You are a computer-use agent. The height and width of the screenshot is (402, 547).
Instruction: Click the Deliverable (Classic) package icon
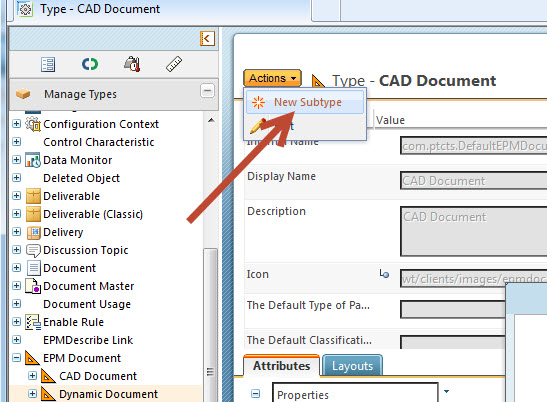click(x=33, y=214)
